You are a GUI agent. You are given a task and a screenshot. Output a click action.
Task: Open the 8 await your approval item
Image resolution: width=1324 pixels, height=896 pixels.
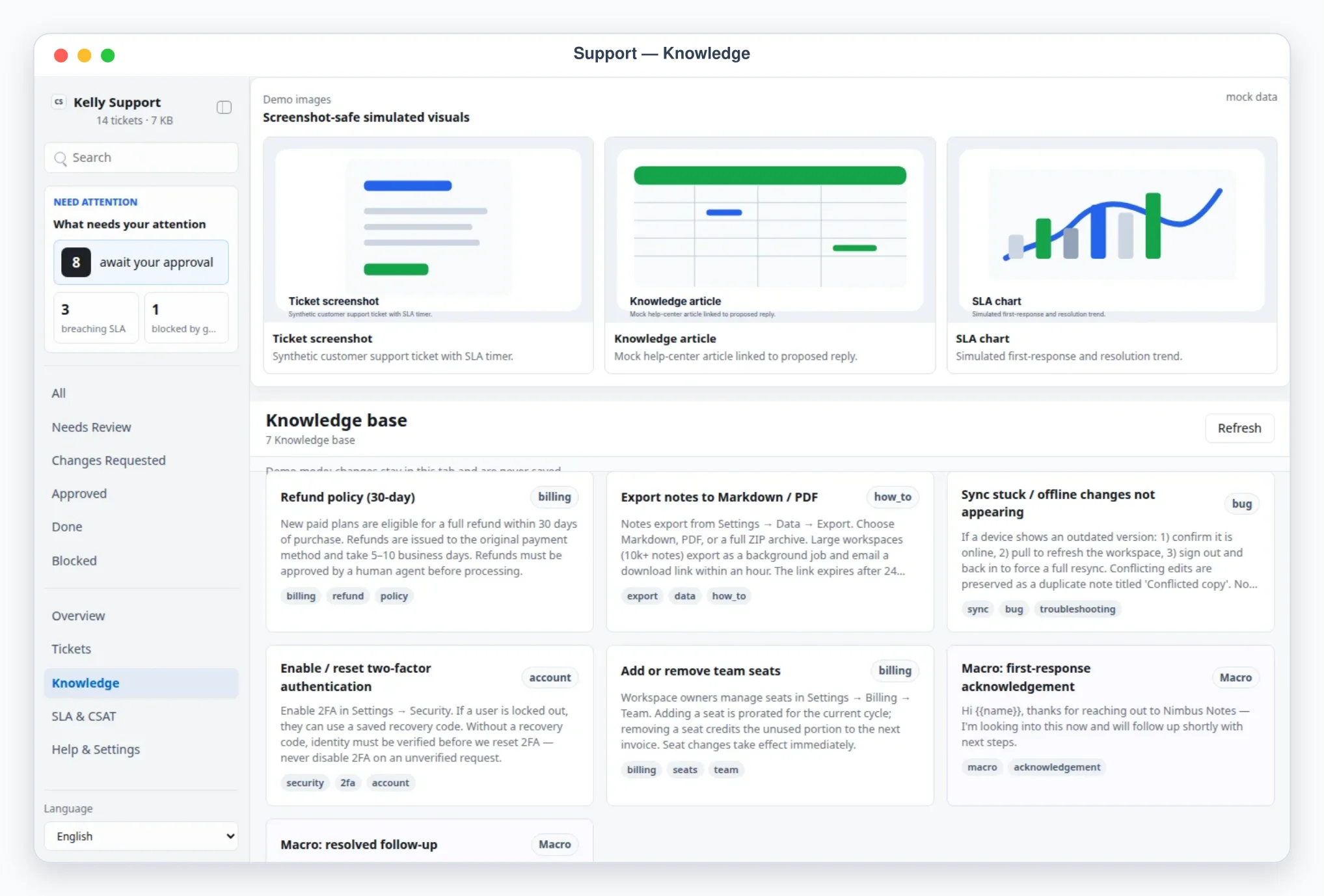tap(141, 262)
